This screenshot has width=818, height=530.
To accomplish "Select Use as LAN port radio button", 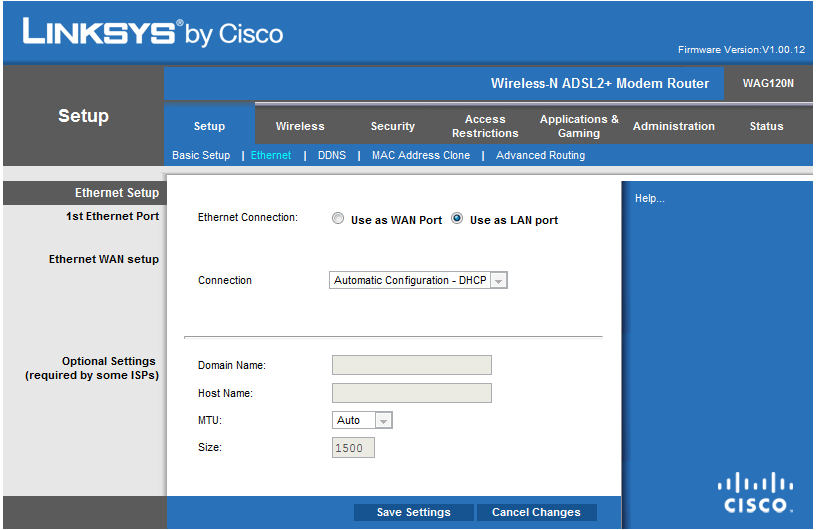I will (x=457, y=219).
